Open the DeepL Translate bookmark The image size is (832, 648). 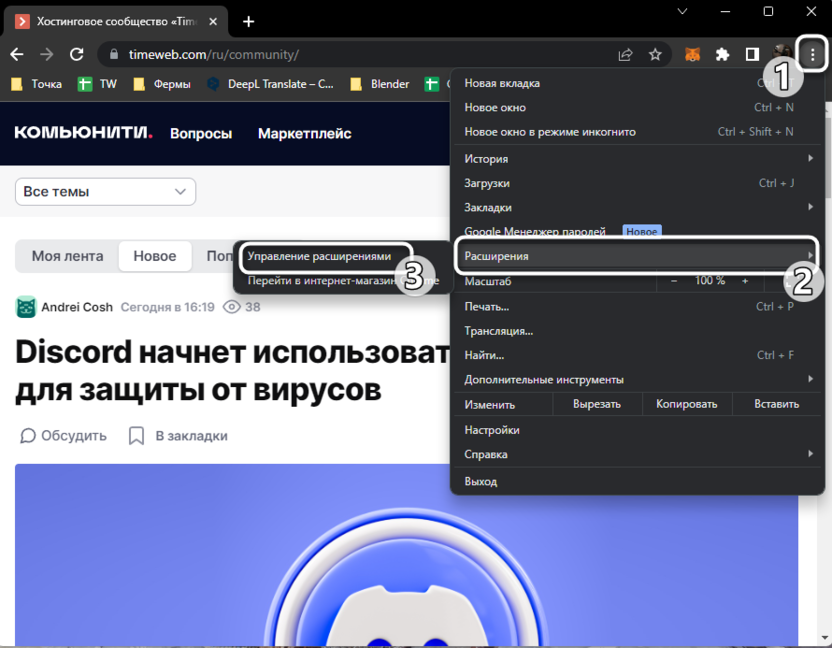point(270,84)
